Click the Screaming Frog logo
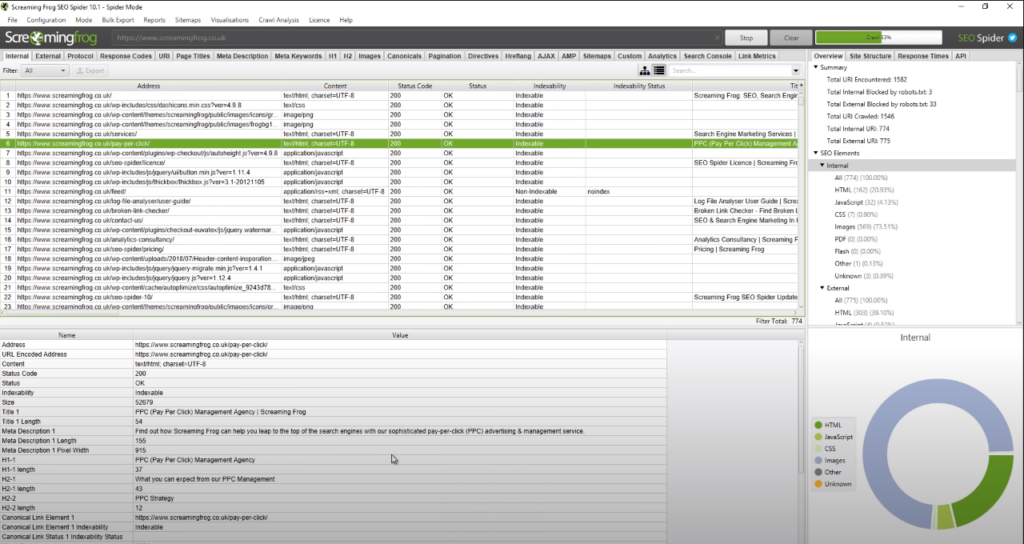Viewport: 1024px width, 544px height. tap(51, 38)
